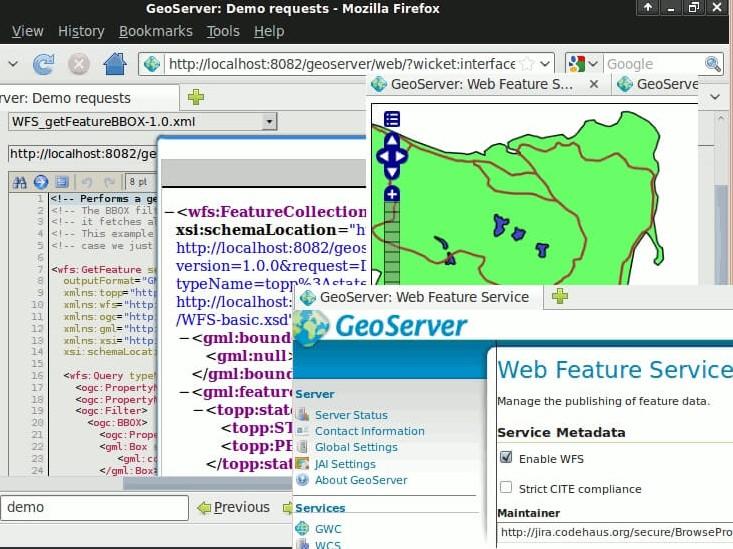Open the GWC service link
The height and width of the screenshot is (549, 733).
tap(328, 529)
